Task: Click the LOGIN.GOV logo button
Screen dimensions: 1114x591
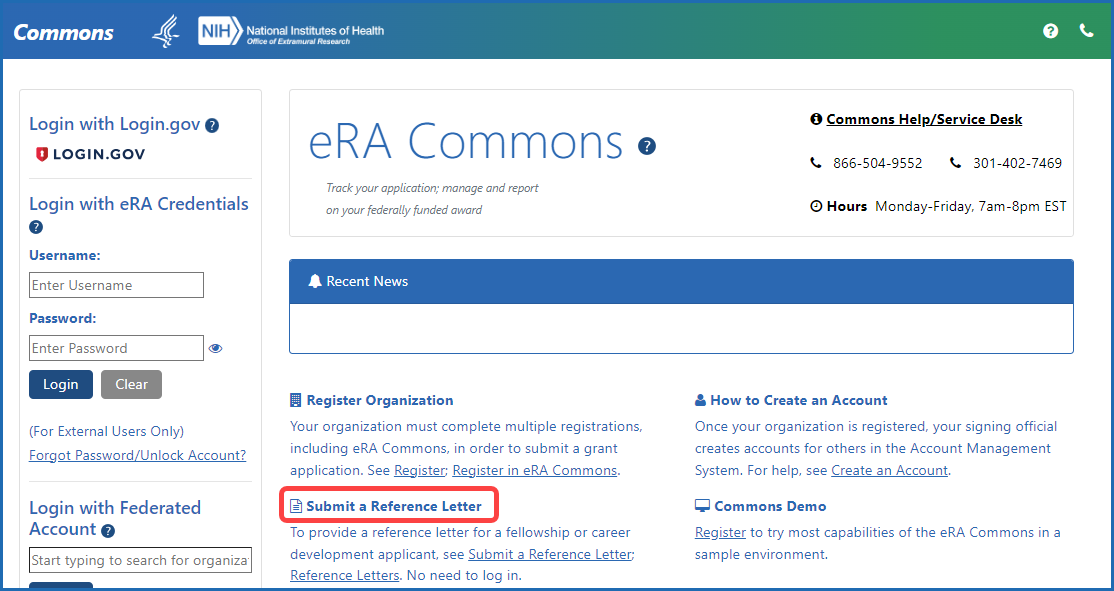Action: click(x=90, y=154)
